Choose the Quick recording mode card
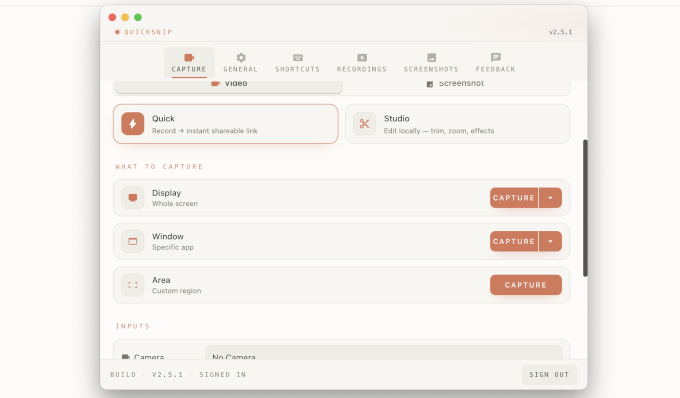The image size is (680, 398). click(226, 124)
